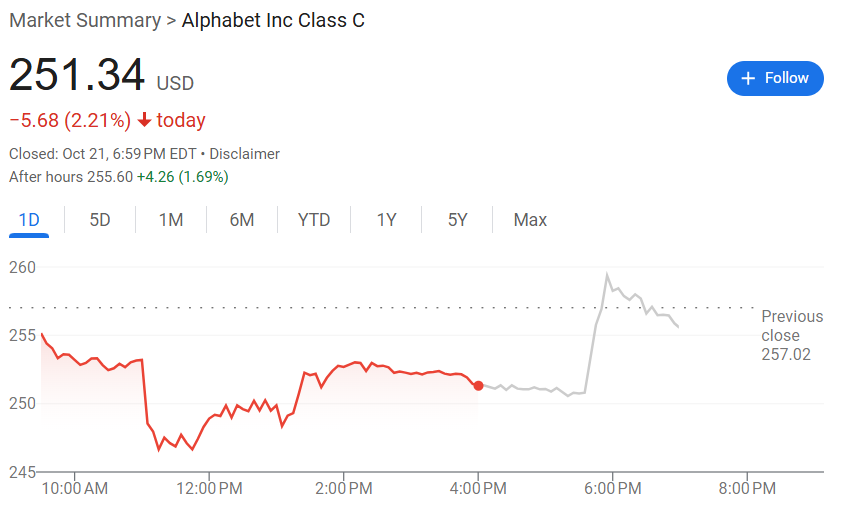
Task: Select the 5Y range tab
Action: pyautogui.click(x=457, y=220)
